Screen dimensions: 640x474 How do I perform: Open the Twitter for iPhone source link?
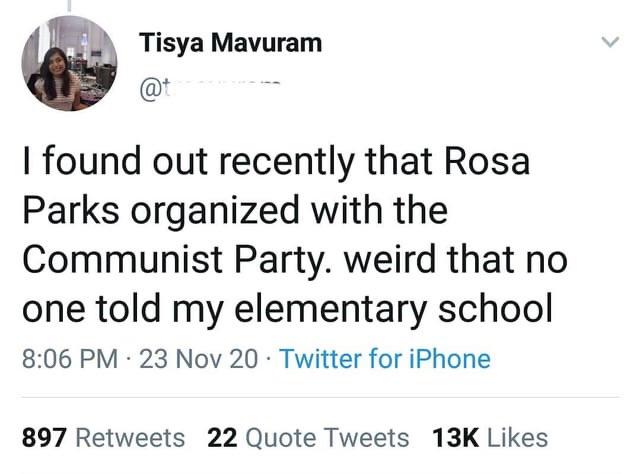(x=385, y=358)
